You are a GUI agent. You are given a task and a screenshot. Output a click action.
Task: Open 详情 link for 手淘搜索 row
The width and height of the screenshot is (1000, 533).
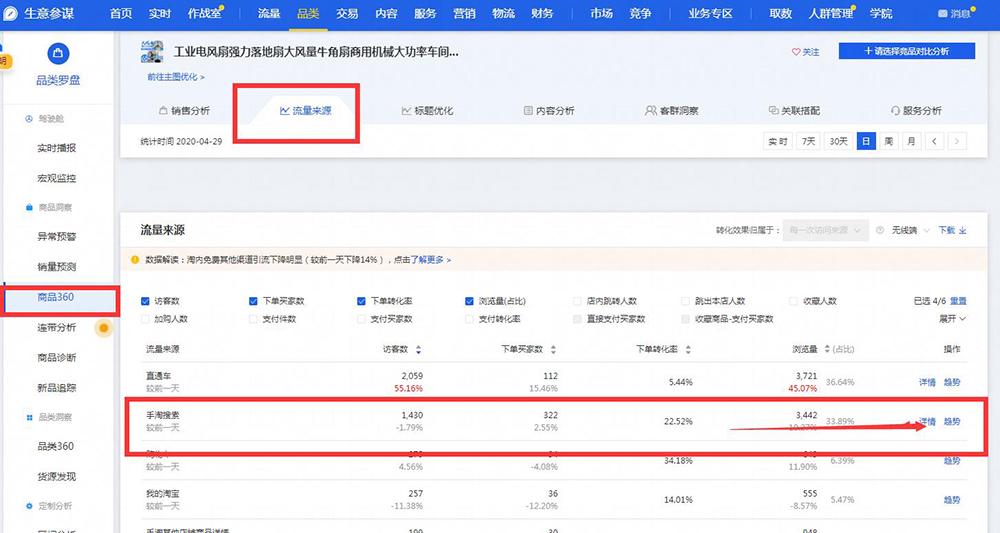tap(927, 422)
